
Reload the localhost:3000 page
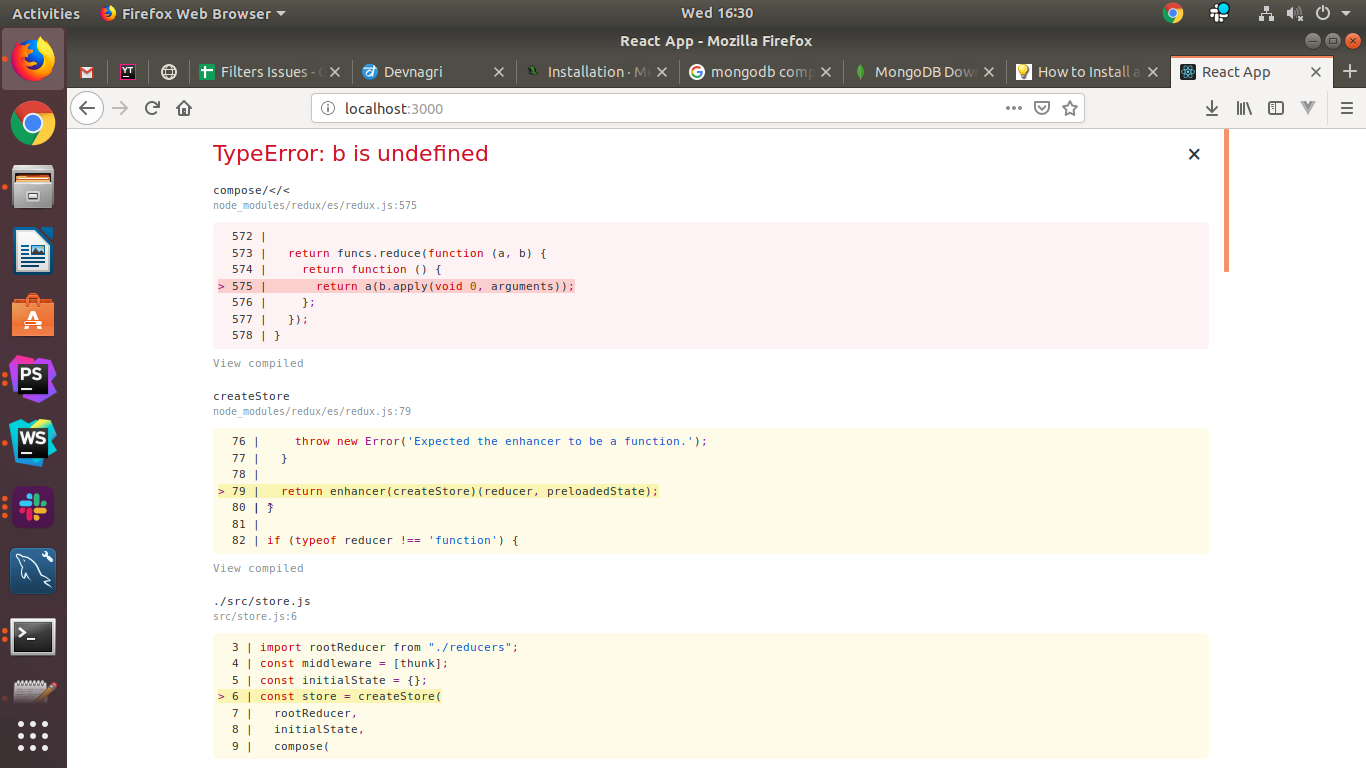152,108
